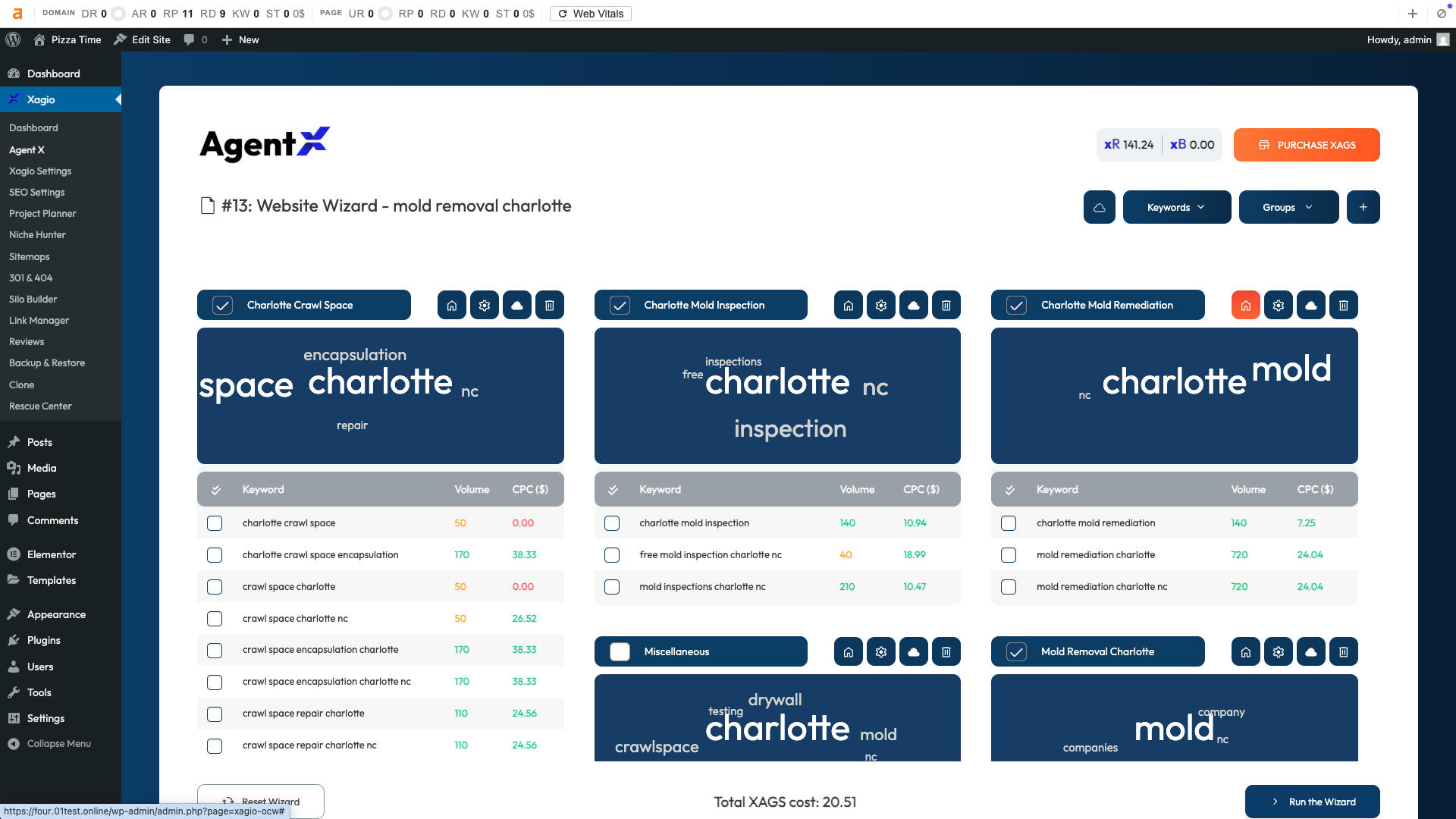Check the 'crawl space charlotte nc' keyword row
The image size is (1456, 819).
[x=215, y=619]
